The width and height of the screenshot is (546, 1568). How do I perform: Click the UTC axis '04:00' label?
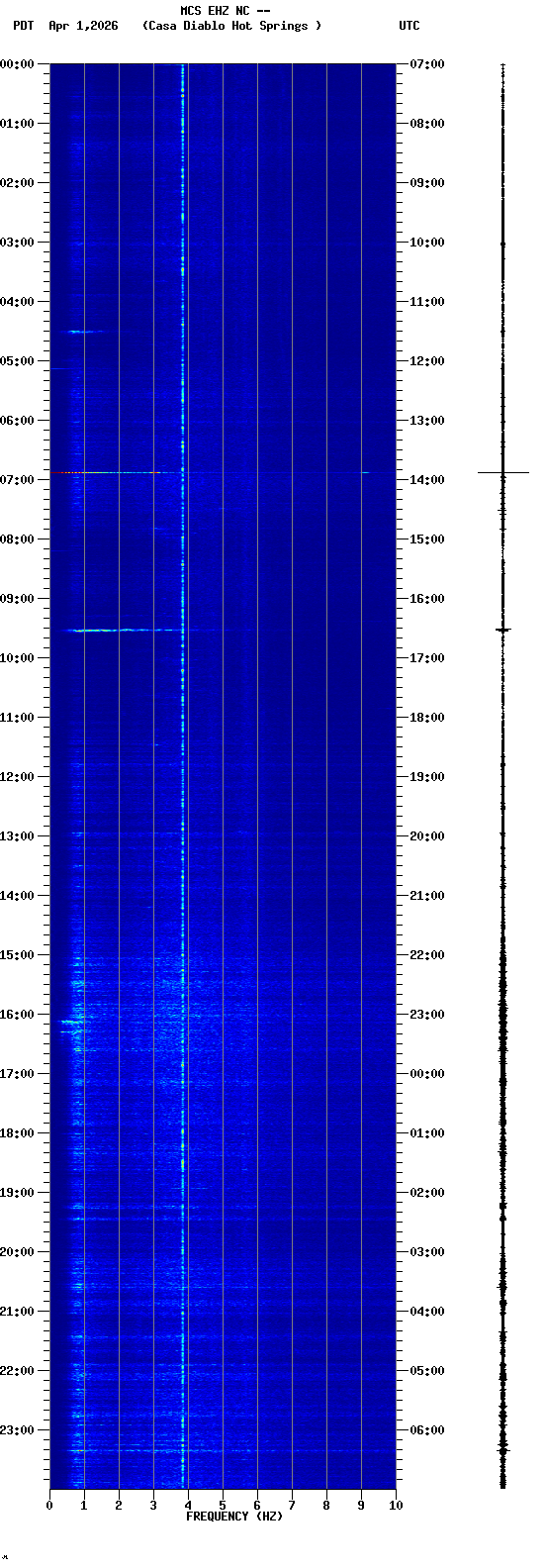coord(427,1312)
